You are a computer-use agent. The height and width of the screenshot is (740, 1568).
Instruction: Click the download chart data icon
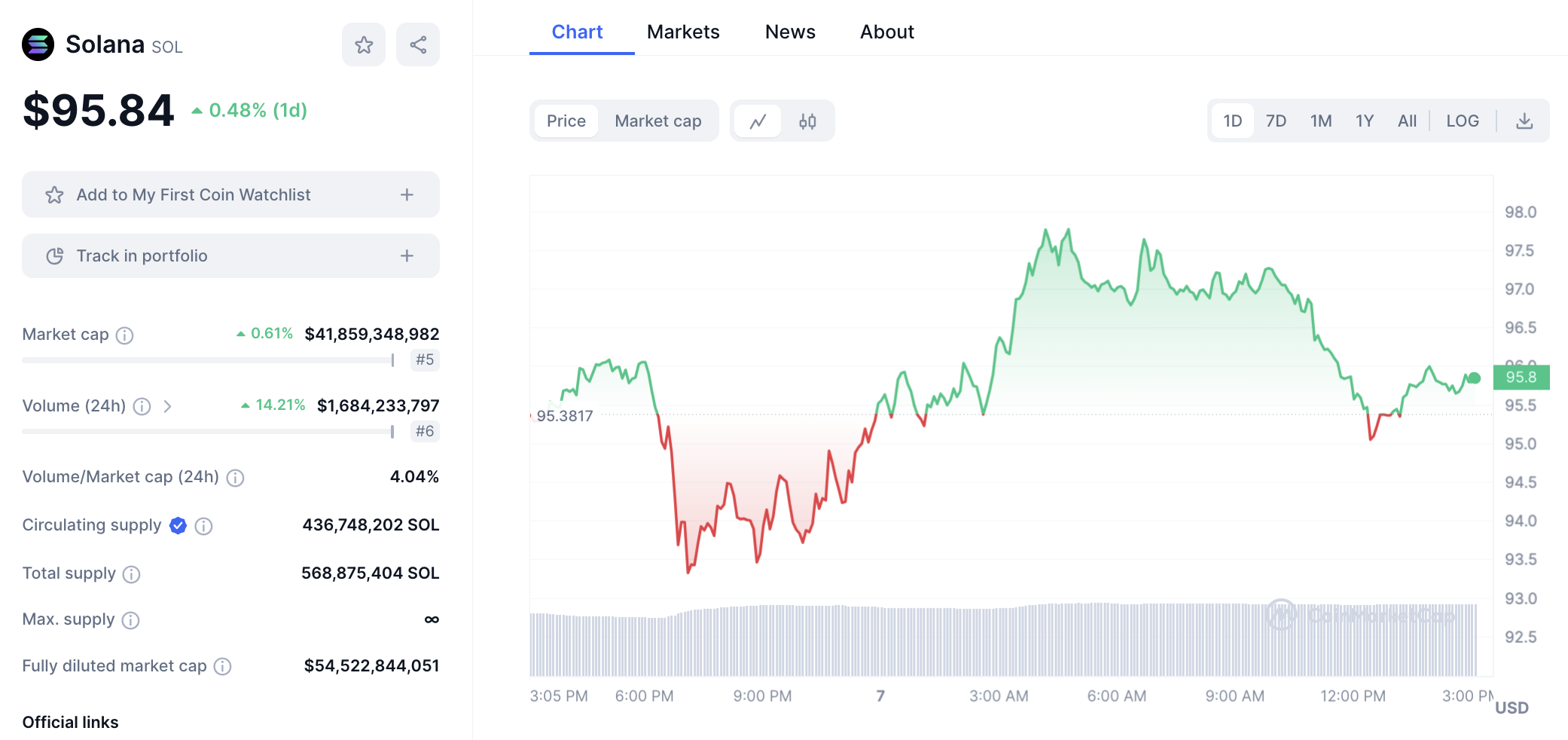(1524, 121)
